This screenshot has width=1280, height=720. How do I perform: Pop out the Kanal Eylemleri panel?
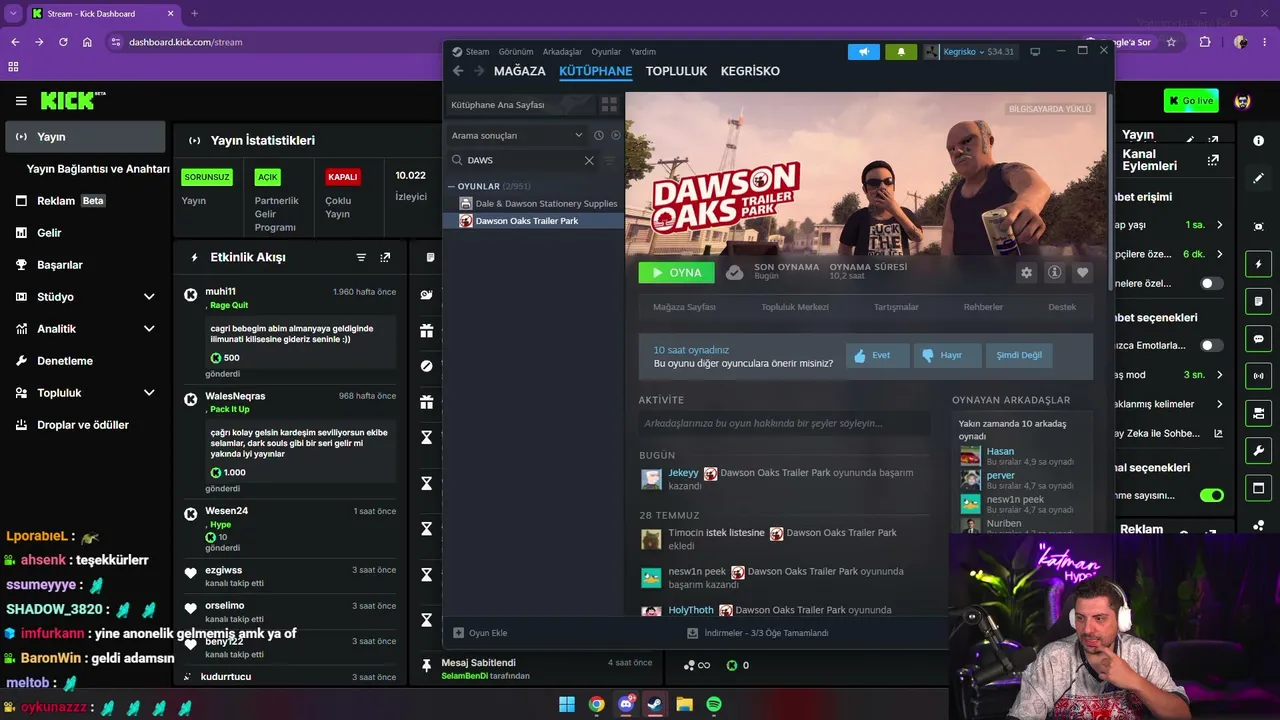tap(1214, 160)
